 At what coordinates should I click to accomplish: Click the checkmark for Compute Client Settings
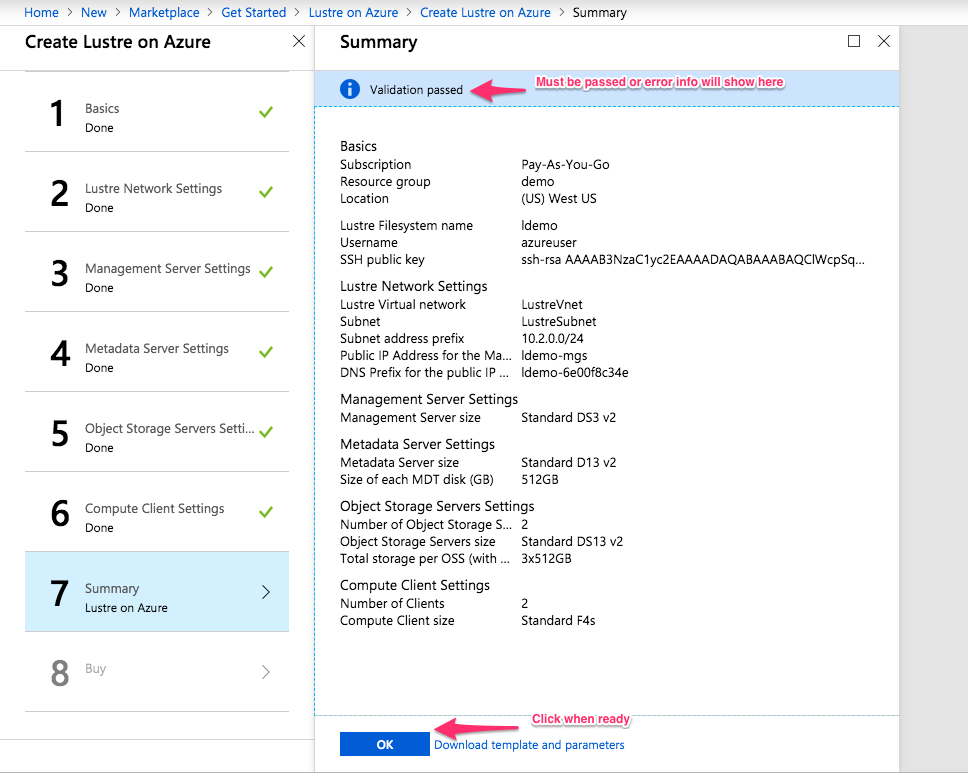(x=266, y=512)
